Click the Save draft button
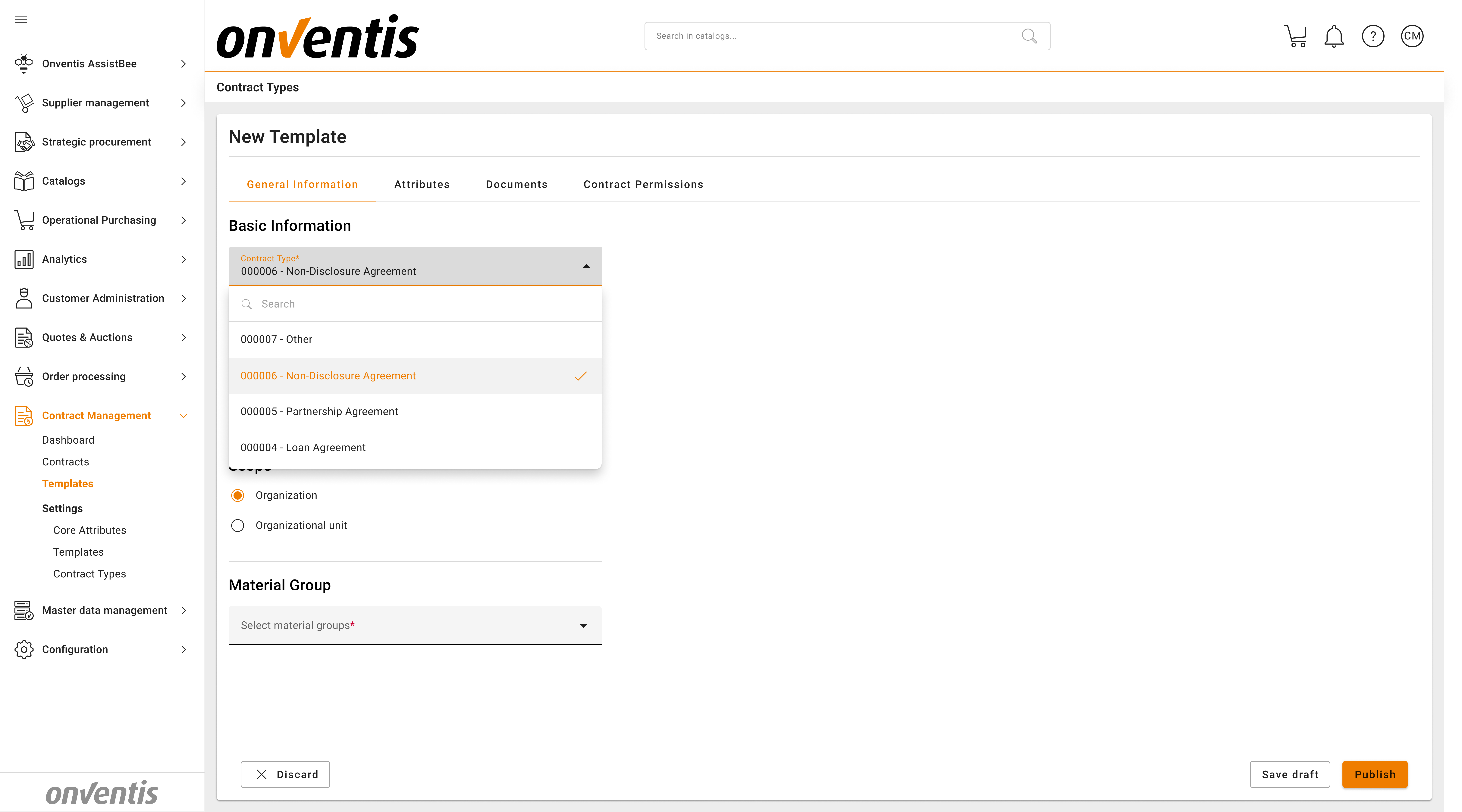 (x=1289, y=775)
